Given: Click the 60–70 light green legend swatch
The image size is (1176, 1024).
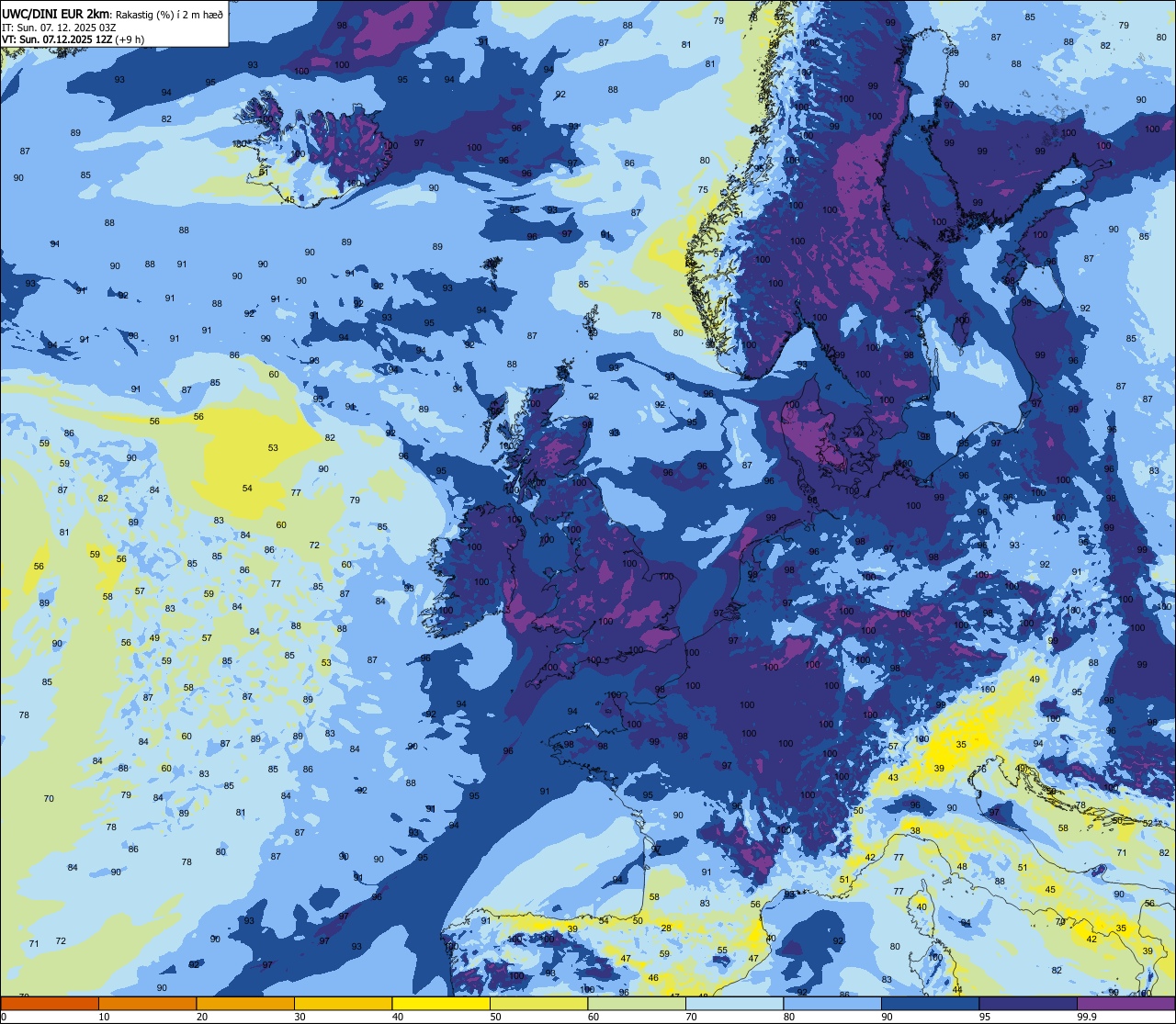Looking at the screenshot, I should [637, 1003].
